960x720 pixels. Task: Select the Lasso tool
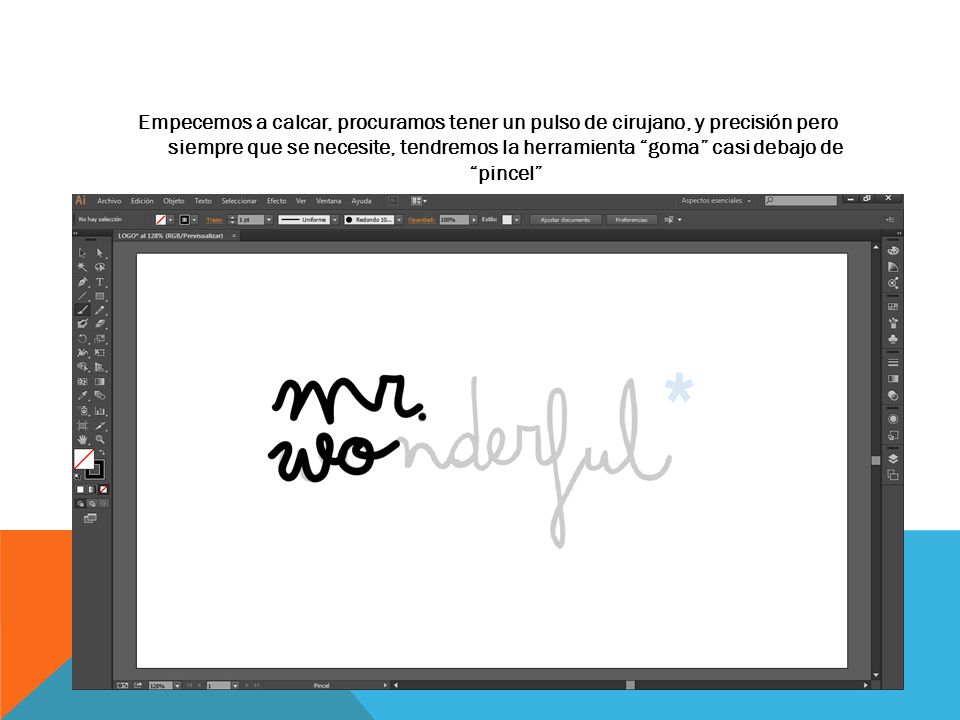pos(100,267)
